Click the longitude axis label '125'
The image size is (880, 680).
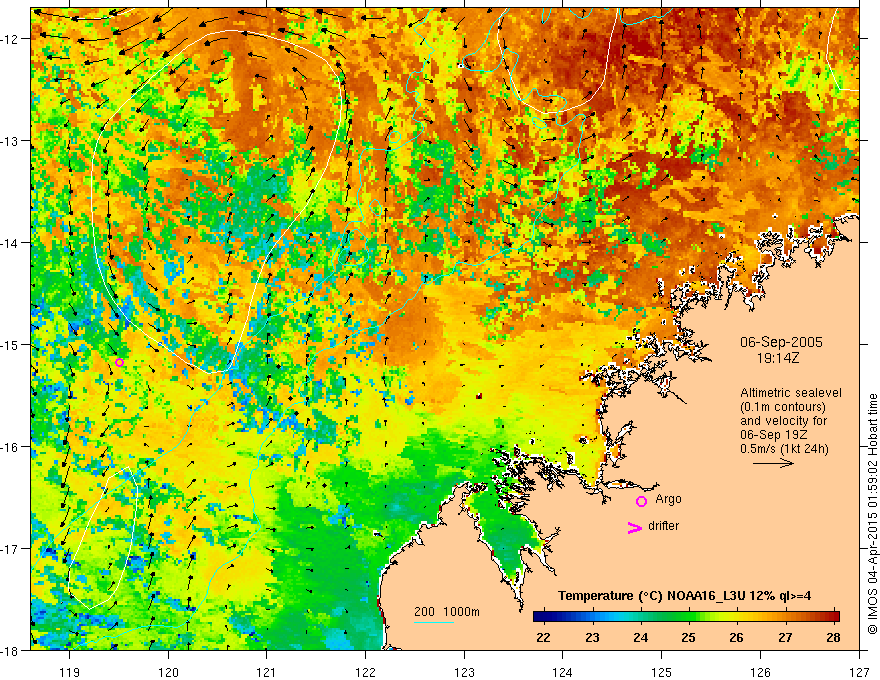click(x=662, y=672)
